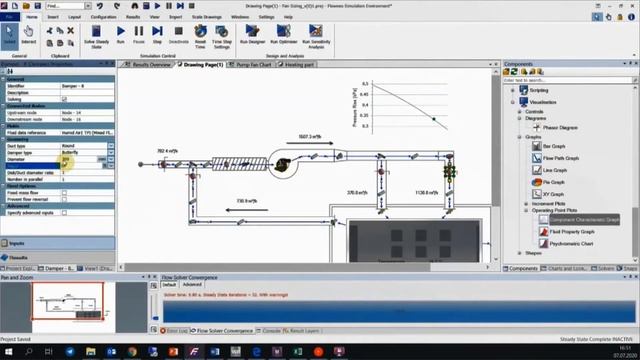
Task: Open Time Step Settings
Action: coord(222,31)
